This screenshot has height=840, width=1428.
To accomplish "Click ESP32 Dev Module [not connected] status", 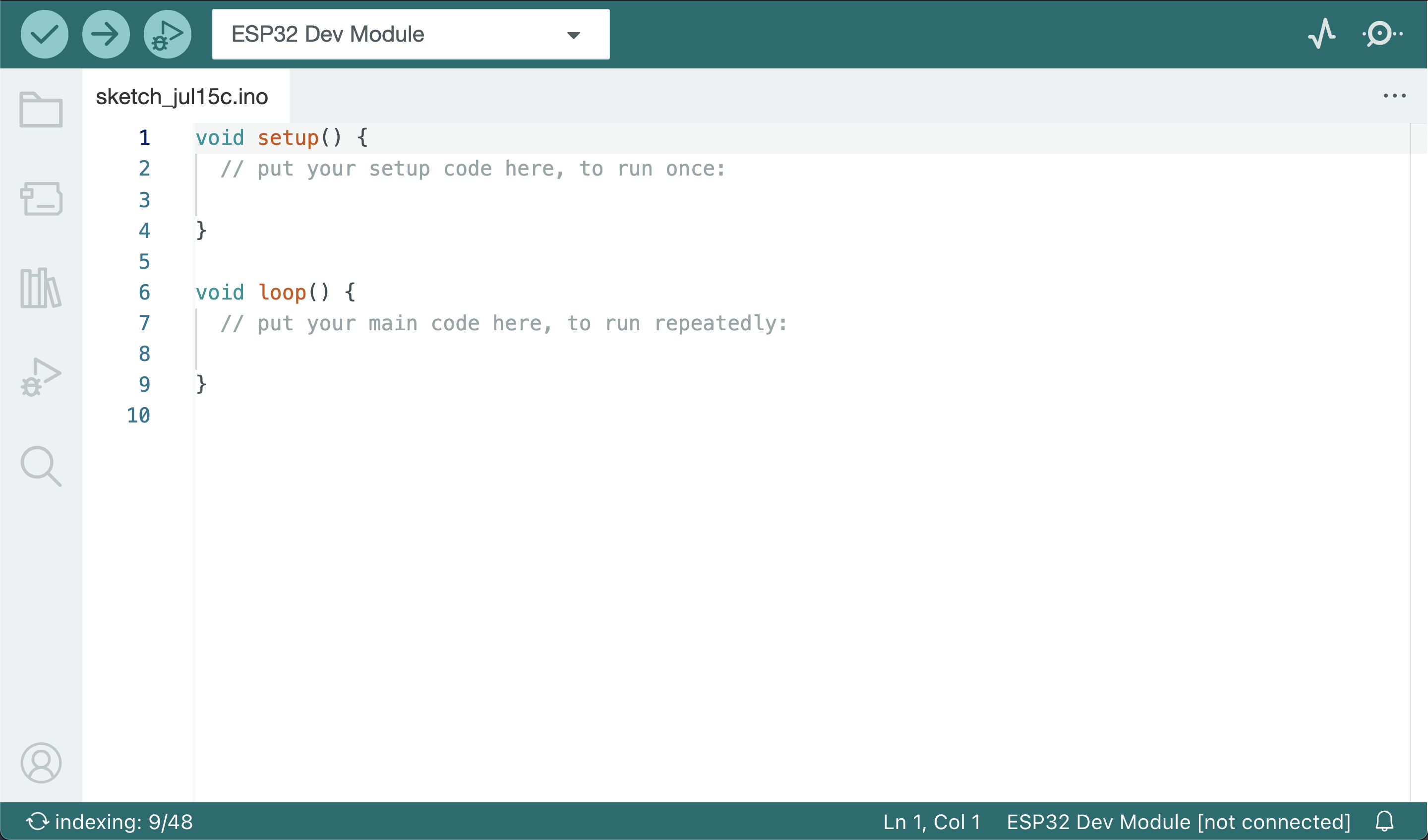I will pos(1179,822).
